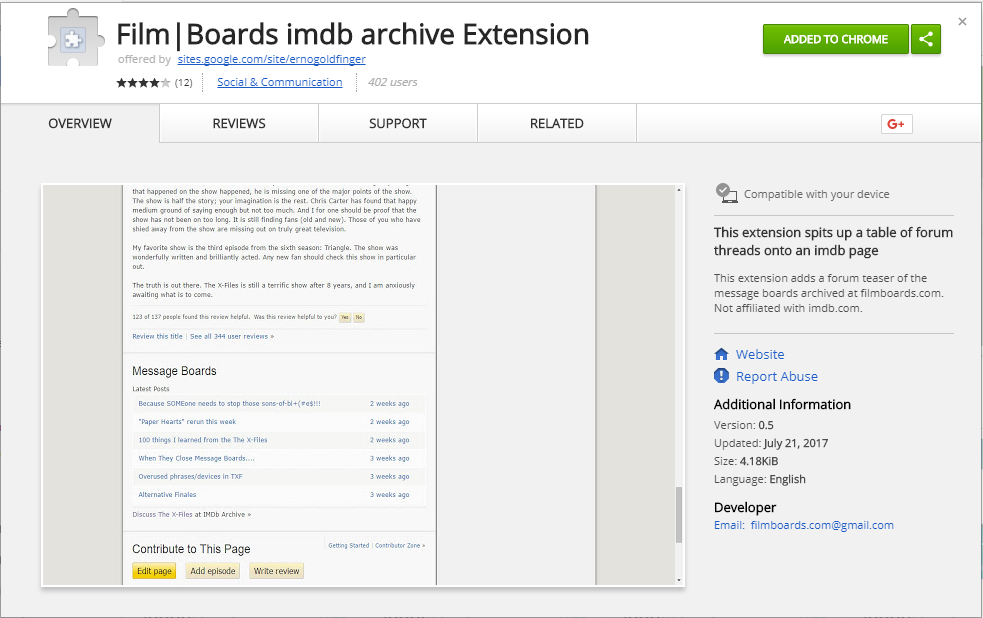
Task: Click the Size: 4.18KiB text
Action: pos(746,461)
